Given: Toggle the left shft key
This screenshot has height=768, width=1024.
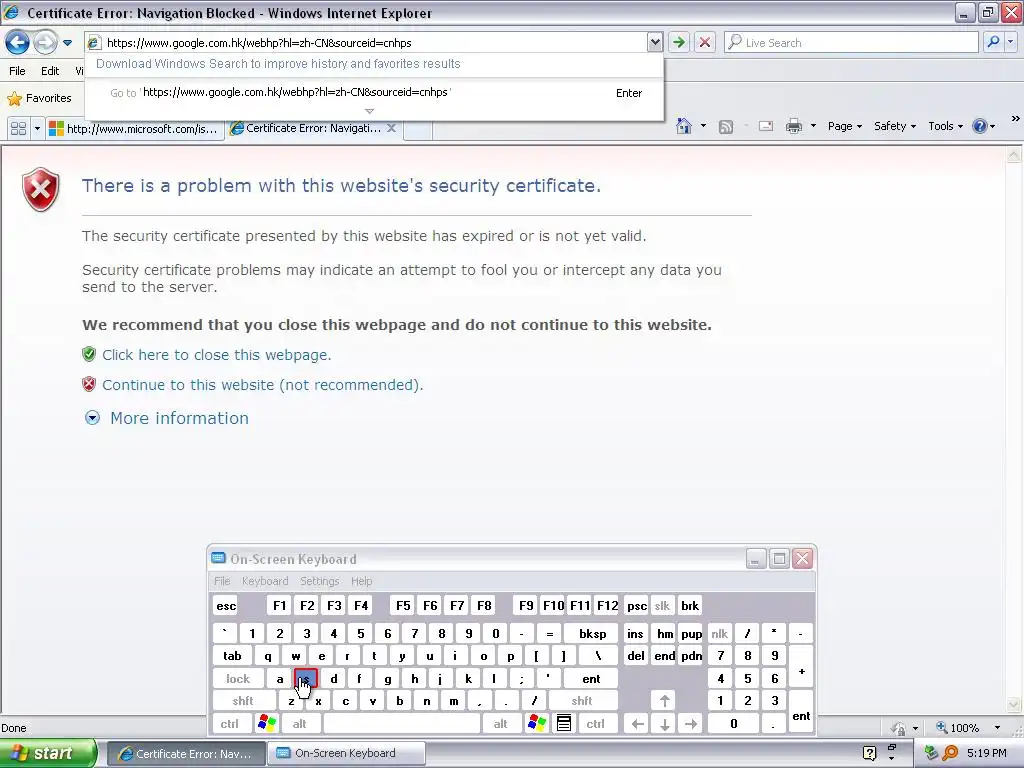Looking at the screenshot, I should click(x=243, y=701).
